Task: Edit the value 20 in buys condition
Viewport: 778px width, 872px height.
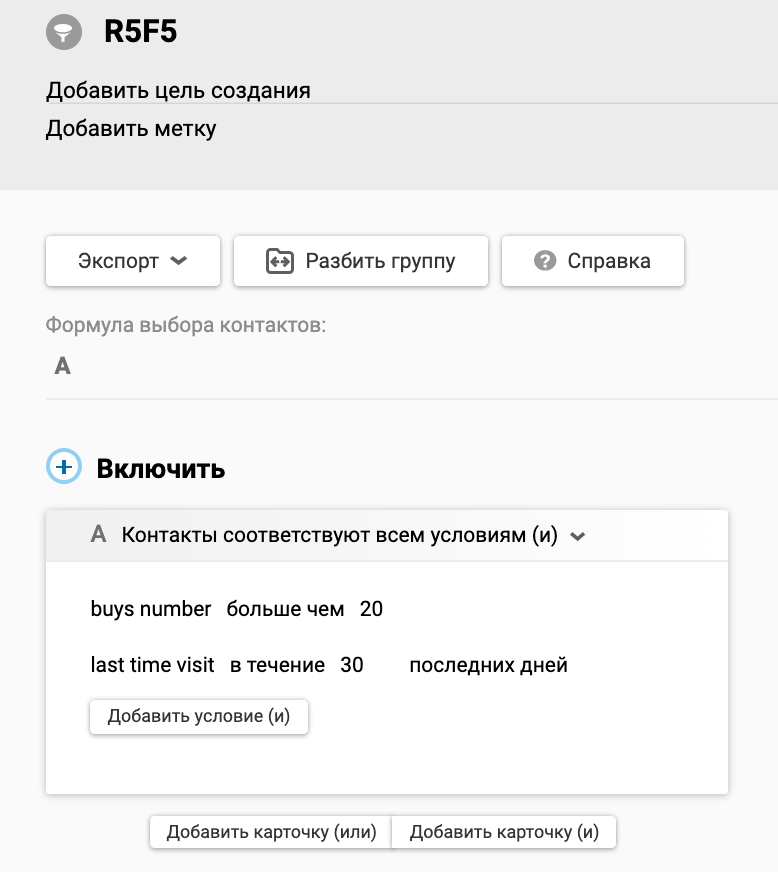Action: [371, 609]
